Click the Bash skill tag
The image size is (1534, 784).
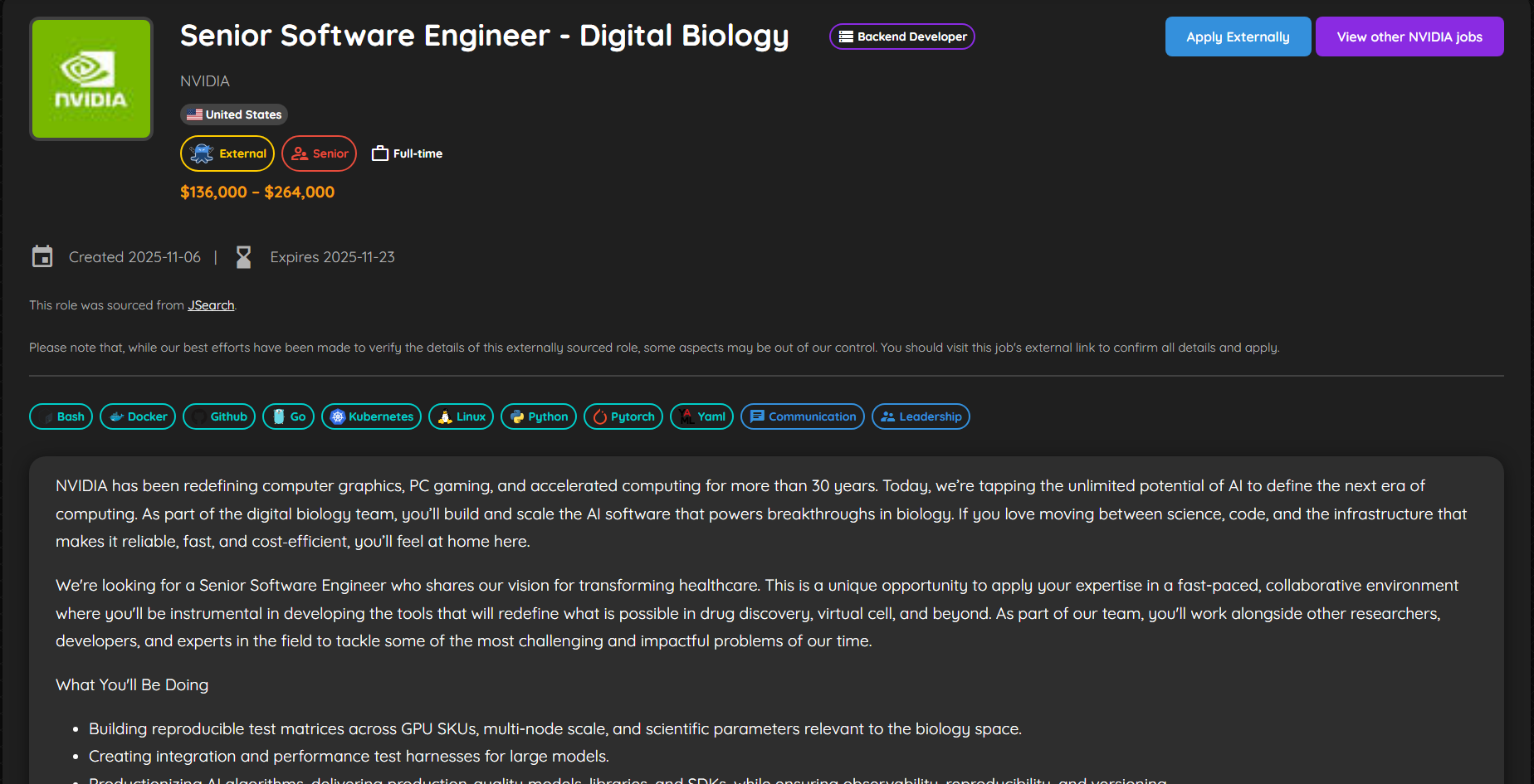click(x=61, y=416)
